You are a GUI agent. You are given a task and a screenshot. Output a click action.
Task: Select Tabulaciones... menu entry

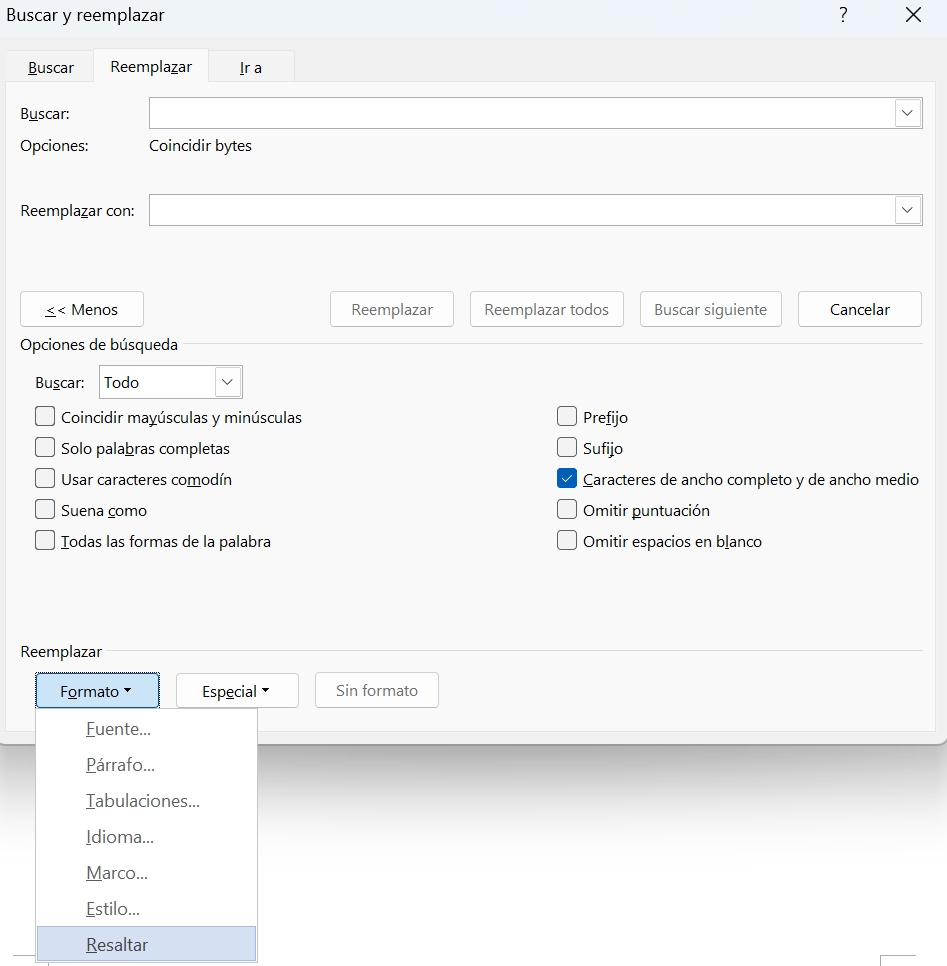(147, 801)
